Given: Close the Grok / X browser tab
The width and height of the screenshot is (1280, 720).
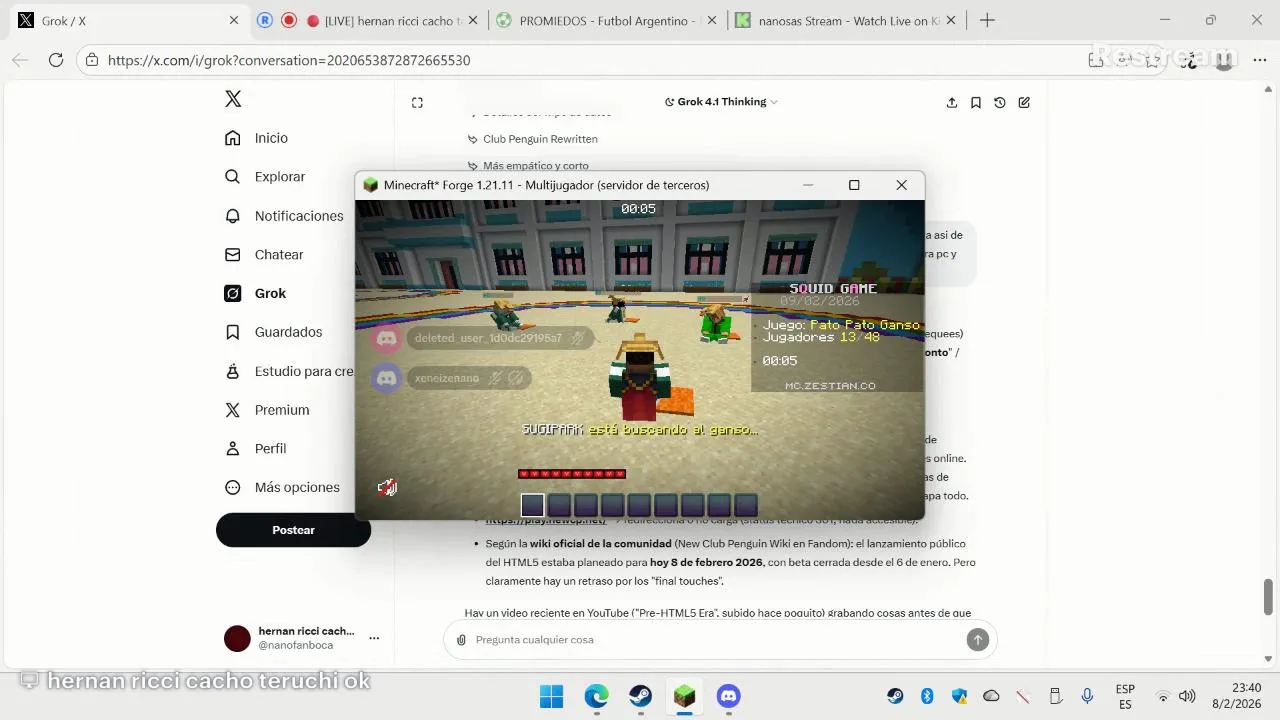Looking at the screenshot, I should 234,21.
